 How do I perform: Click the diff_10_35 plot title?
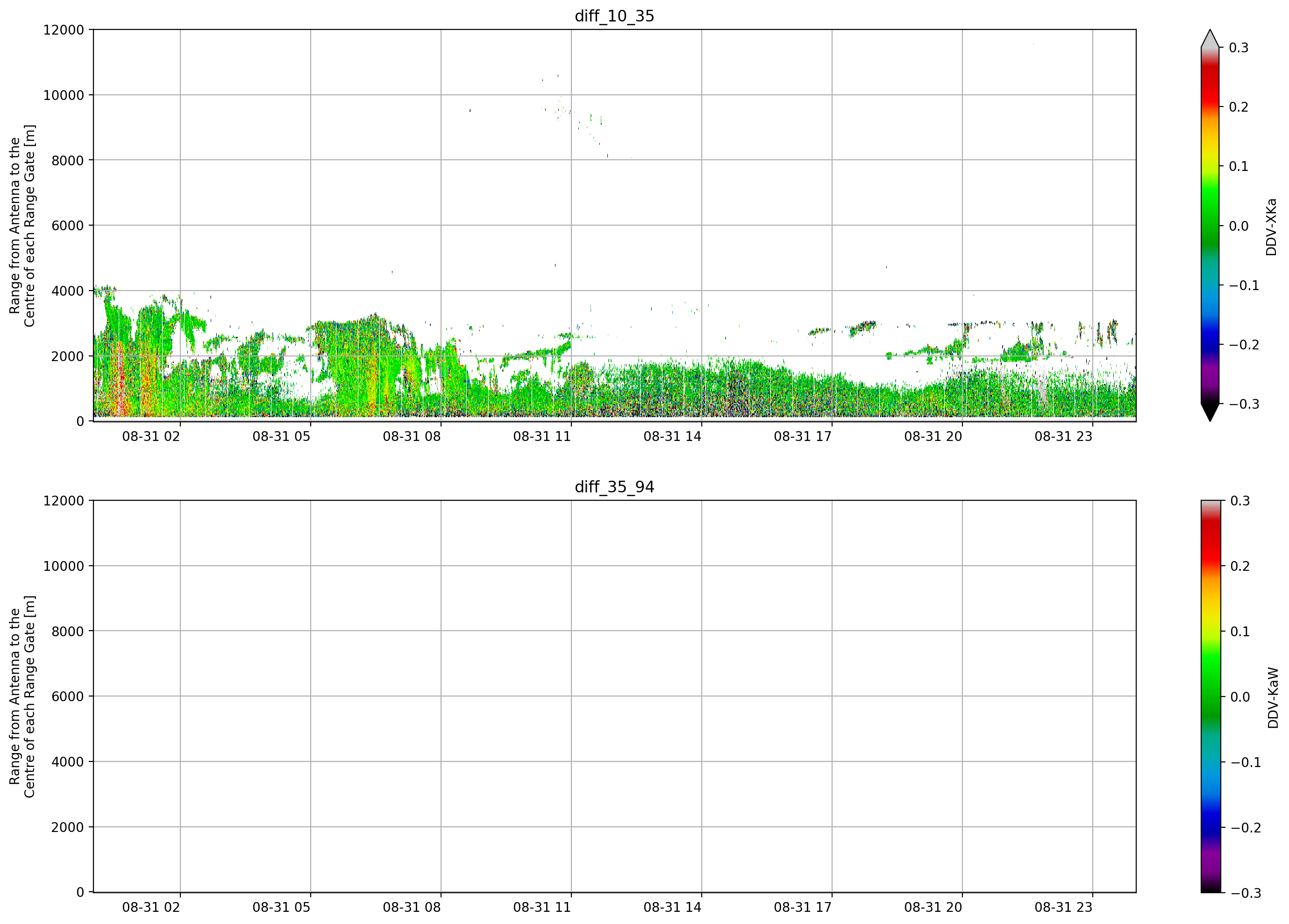point(614,16)
